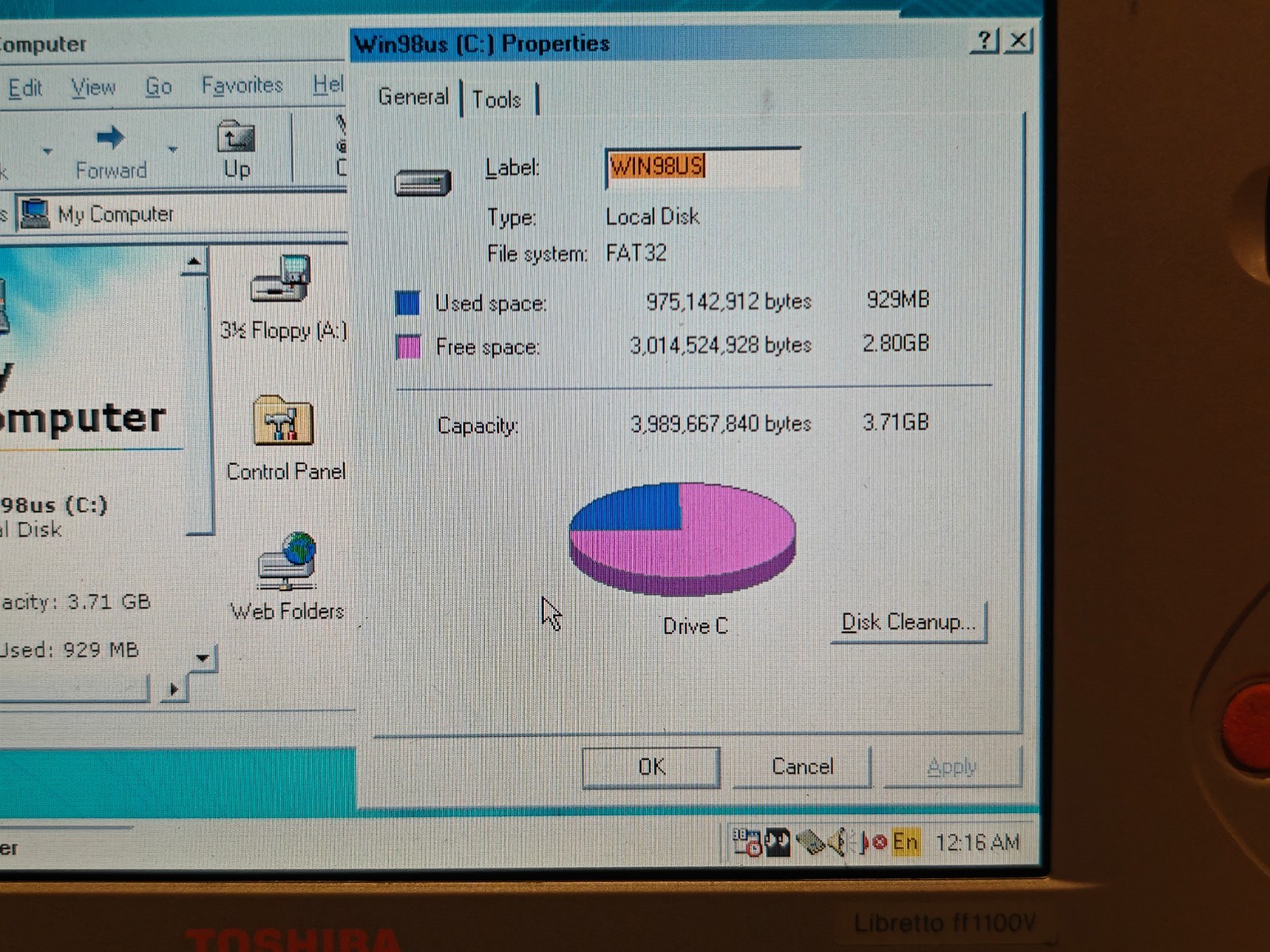Viewport: 1270px width, 952px height.
Task: Open the Help menu
Action: pos(329,84)
